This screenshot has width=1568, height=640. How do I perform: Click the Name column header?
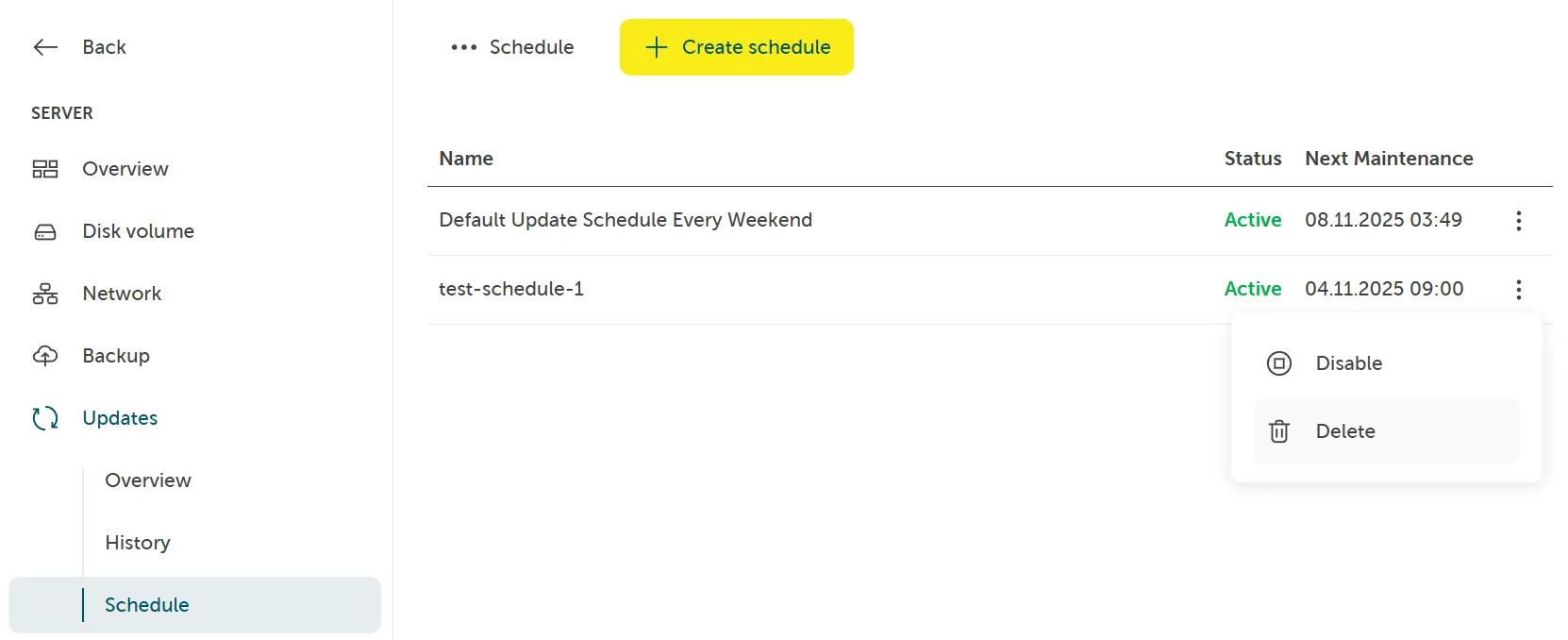(465, 159)
